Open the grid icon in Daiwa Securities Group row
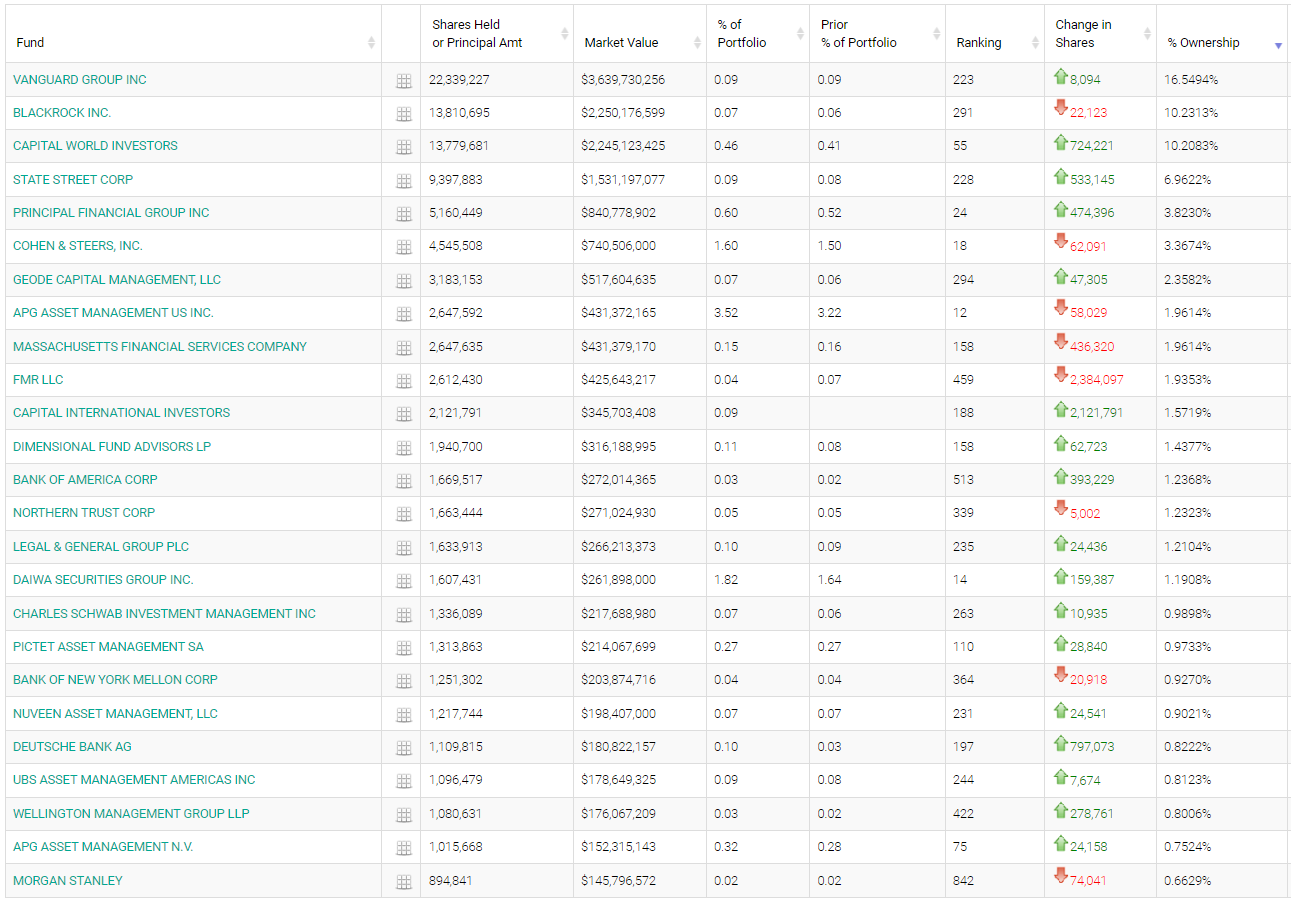The height and width of the screenshot is (903, 1291). coord(404,581)
